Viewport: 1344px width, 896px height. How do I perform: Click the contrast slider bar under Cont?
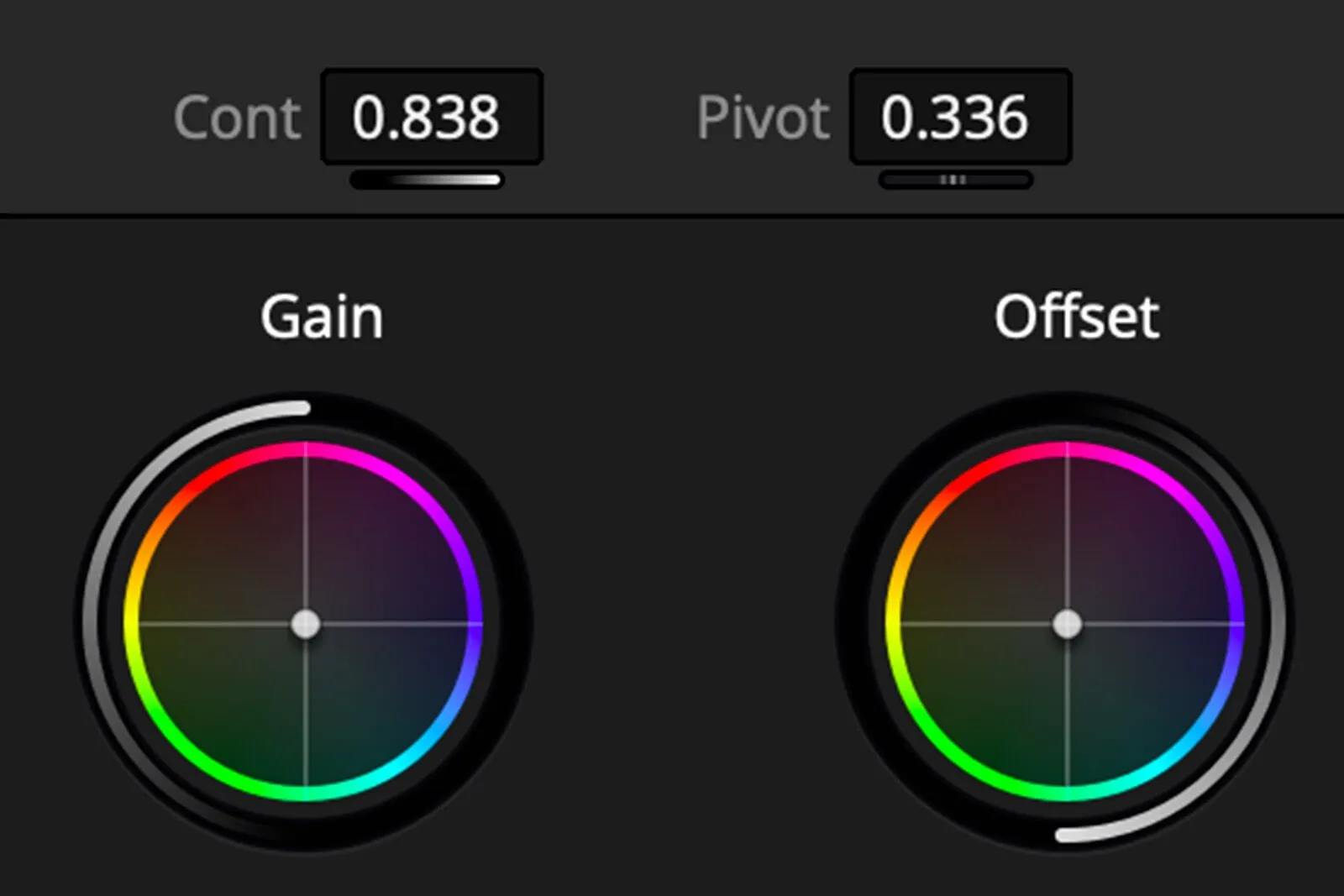pos(427,180)
